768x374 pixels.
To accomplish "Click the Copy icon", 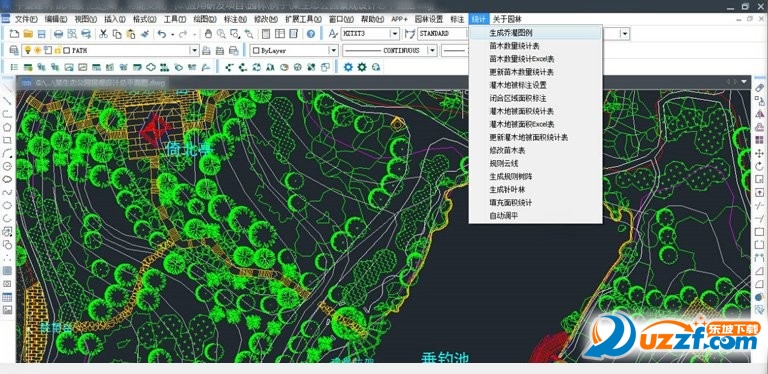I will click(x=117, y=34).
